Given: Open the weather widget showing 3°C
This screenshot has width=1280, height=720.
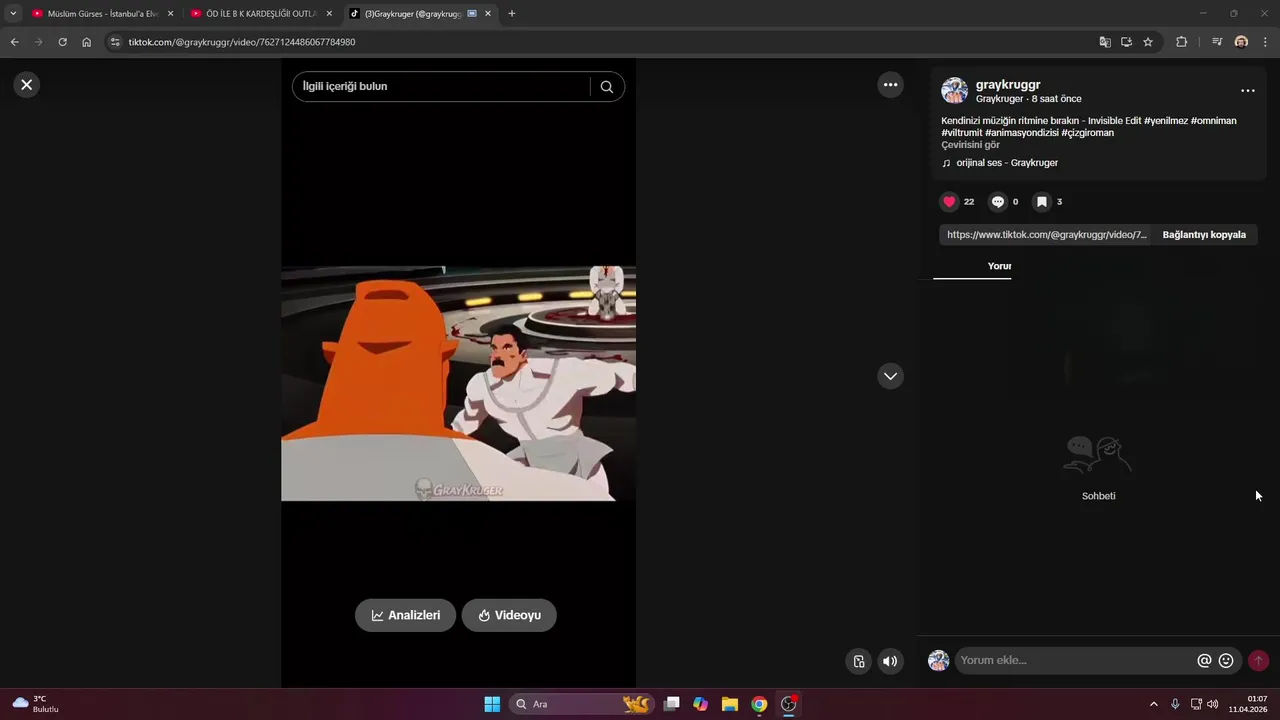Looking at the screenshot, I should (x=35, y=704).
